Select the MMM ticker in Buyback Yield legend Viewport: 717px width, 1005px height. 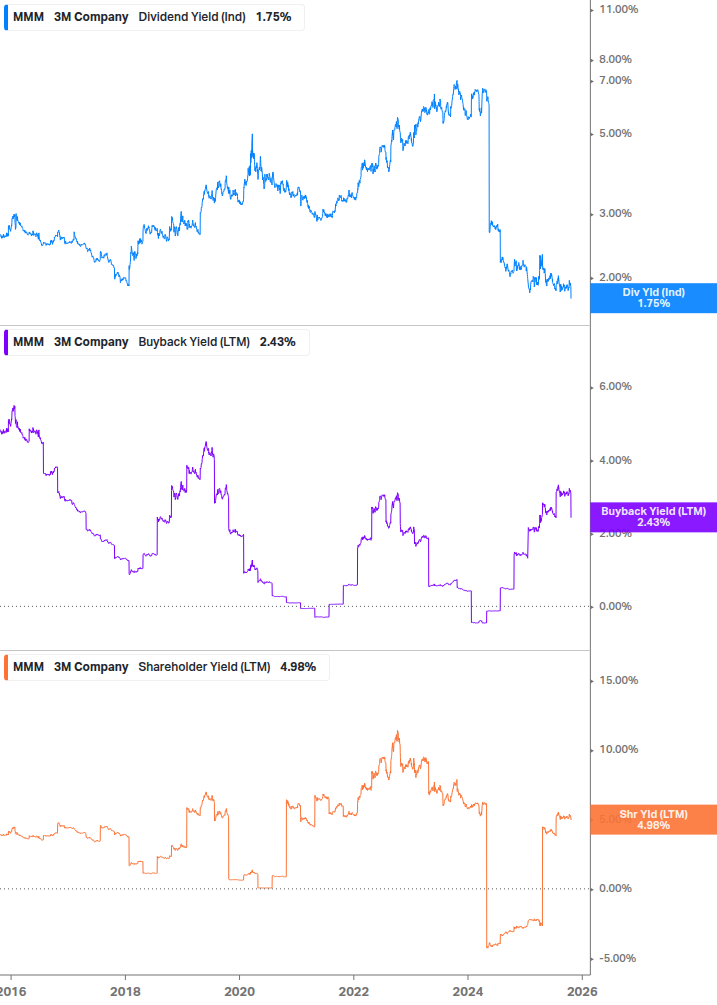coord(28,342)
